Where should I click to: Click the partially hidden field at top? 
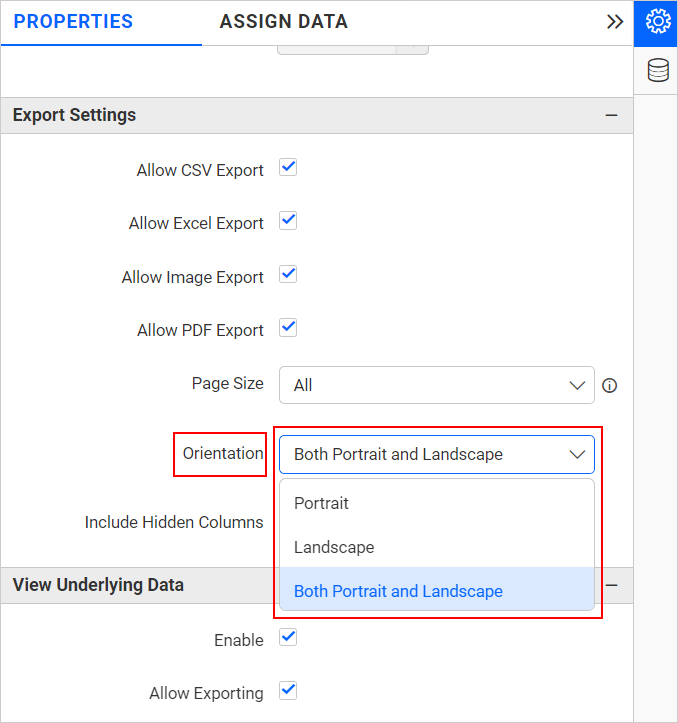[x=352, y=49]
